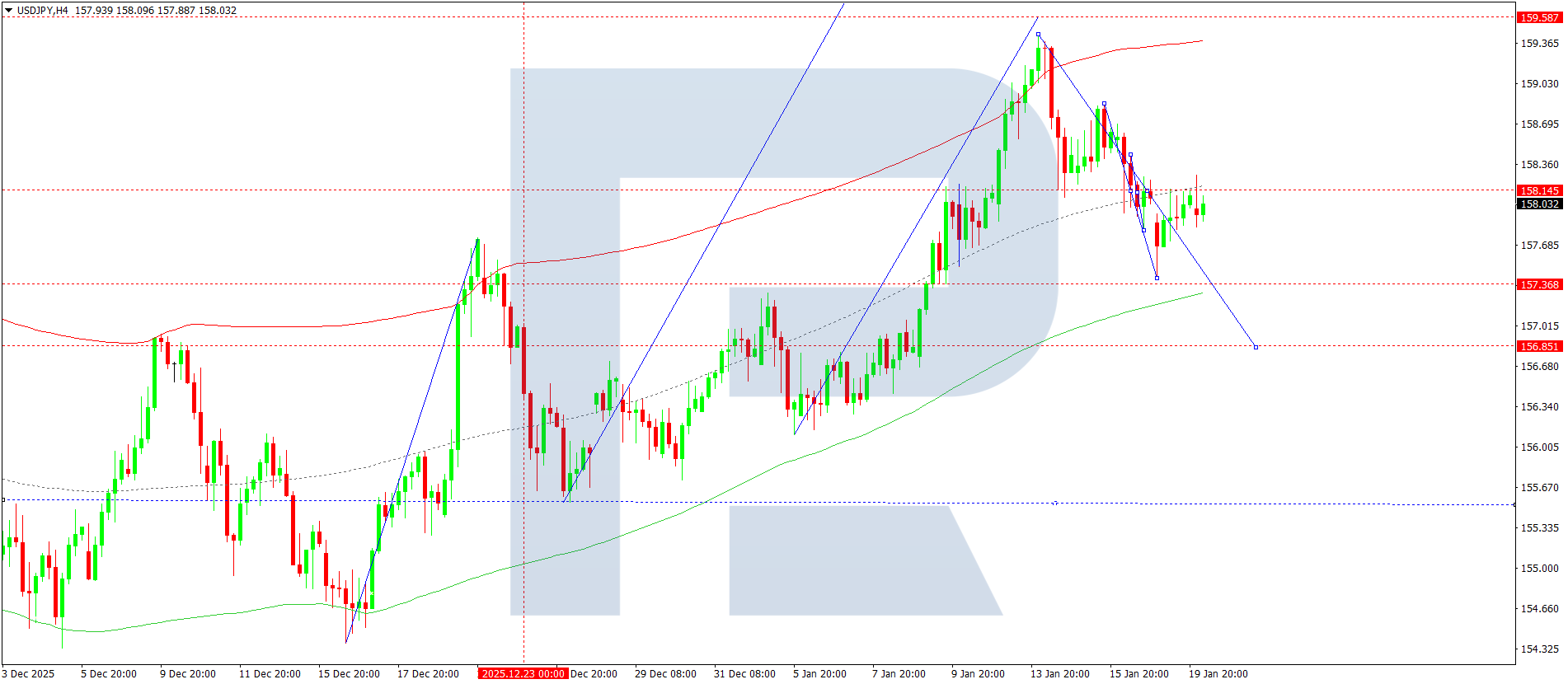Image resolution: width=1568 pixels, height=684 pixels.
Task: Select the 157.368 red price label
Action: pos(1538,284)
